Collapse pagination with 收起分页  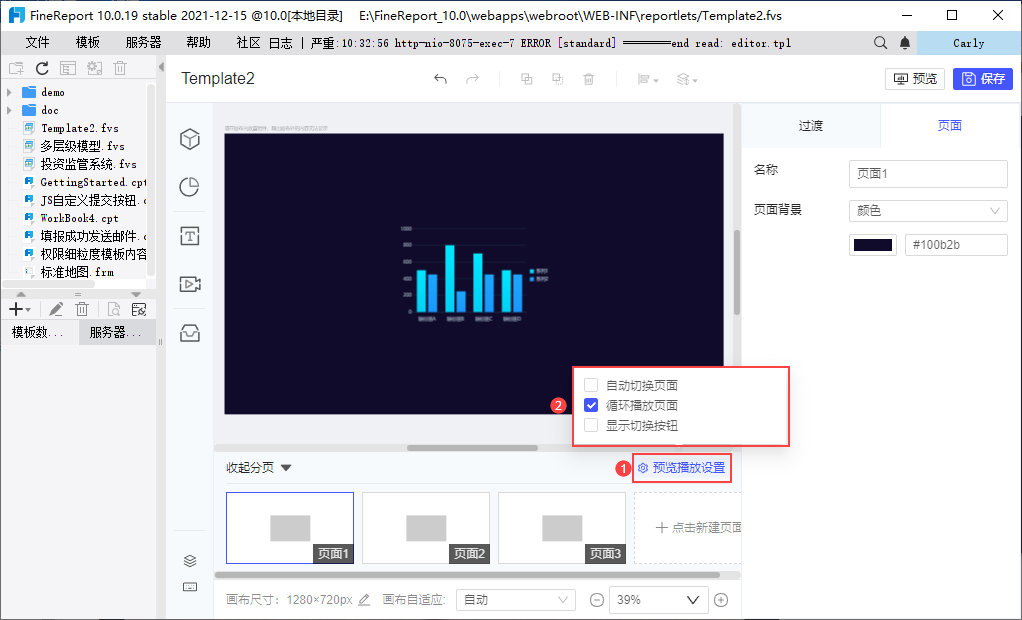coord(259,467)
